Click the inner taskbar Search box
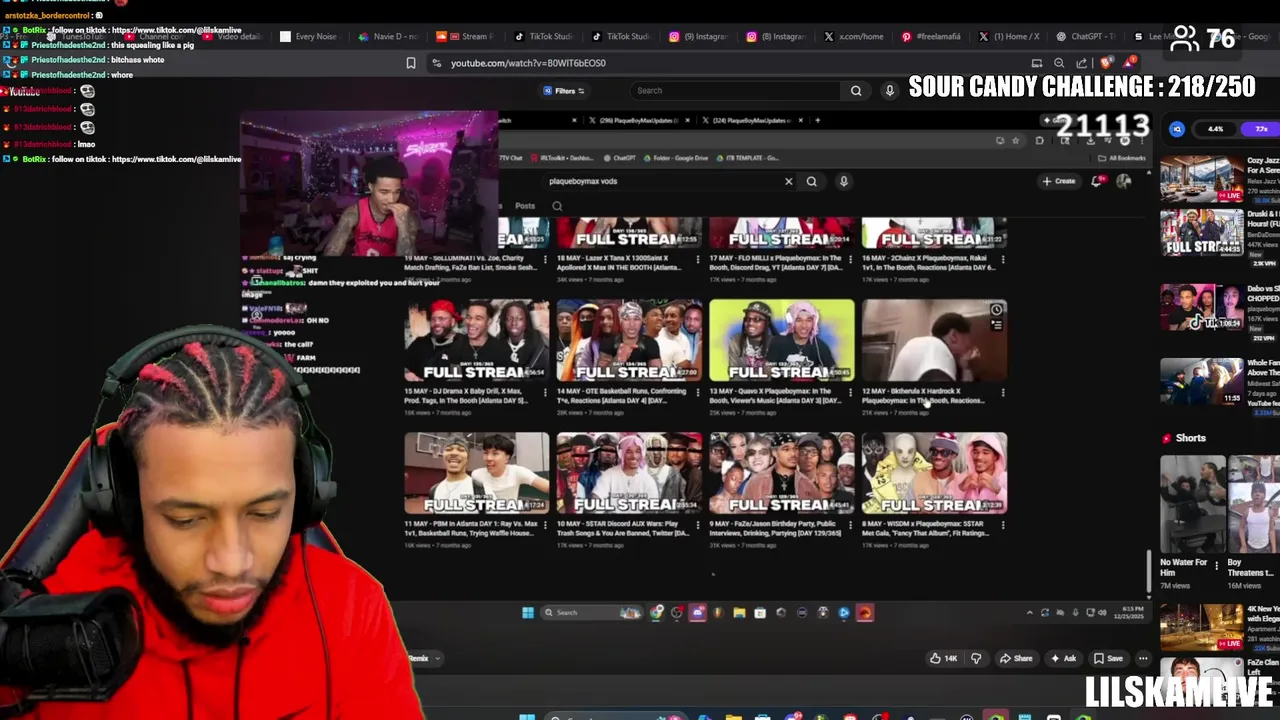Viewport: 1280px width, 720px height. click(592, 613)
